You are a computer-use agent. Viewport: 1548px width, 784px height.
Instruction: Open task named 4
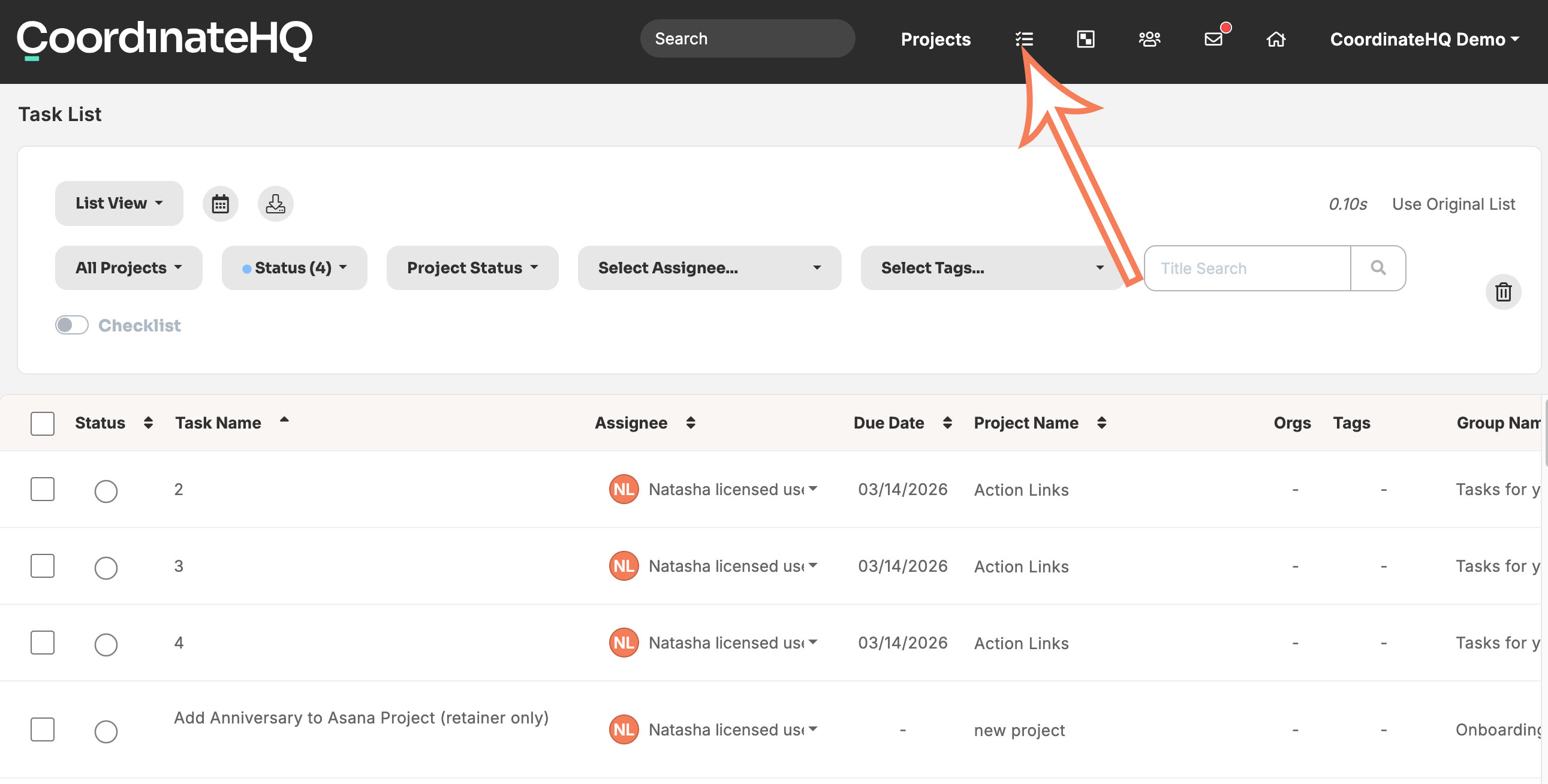coord(179,643)
